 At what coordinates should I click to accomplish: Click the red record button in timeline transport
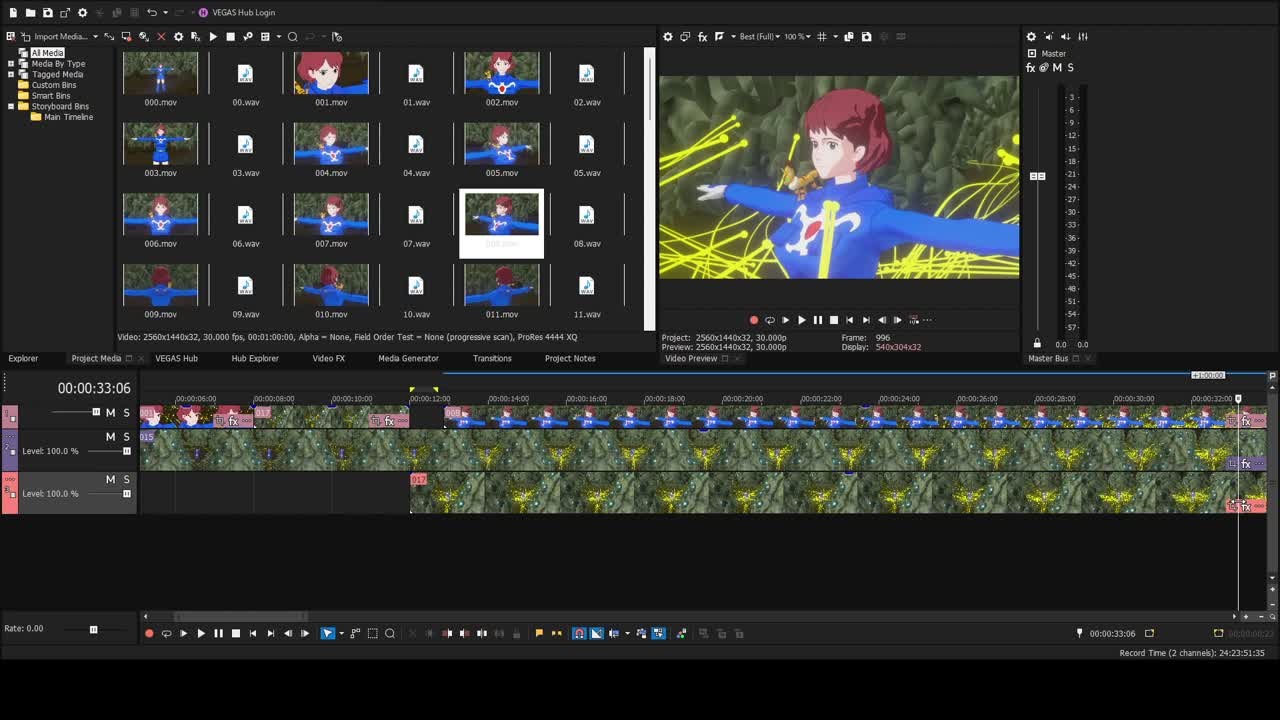149,633
